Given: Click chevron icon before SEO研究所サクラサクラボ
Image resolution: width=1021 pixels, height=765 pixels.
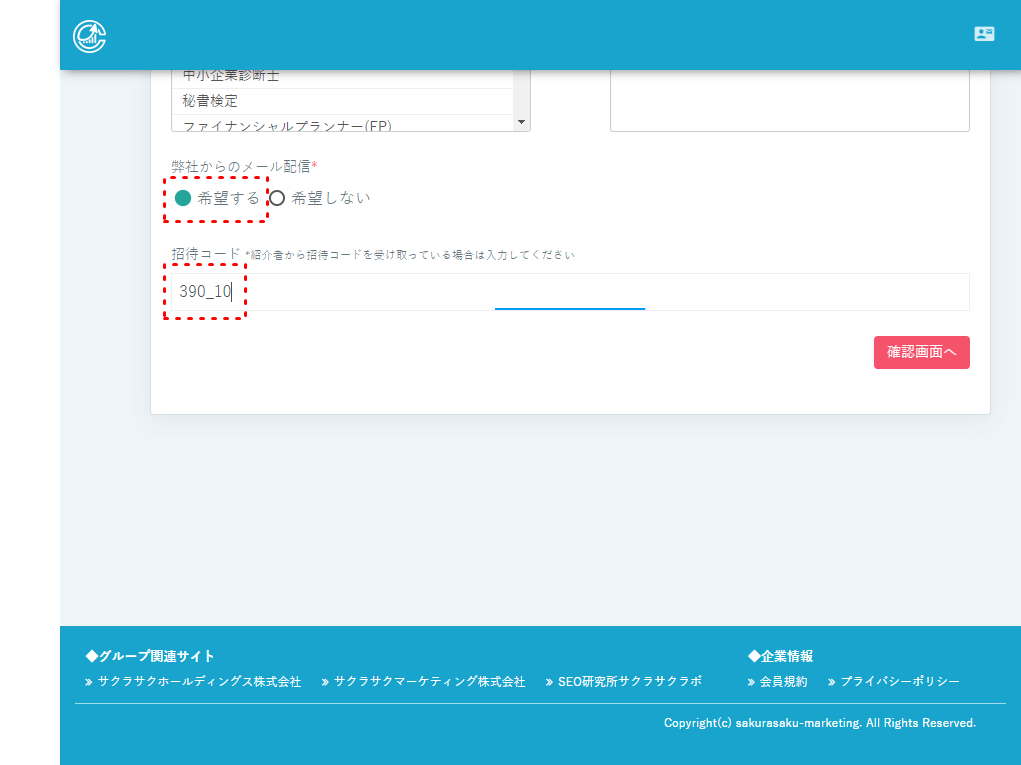Looking at the screenshot, I should pyautogui.click(x=550, y=682).
